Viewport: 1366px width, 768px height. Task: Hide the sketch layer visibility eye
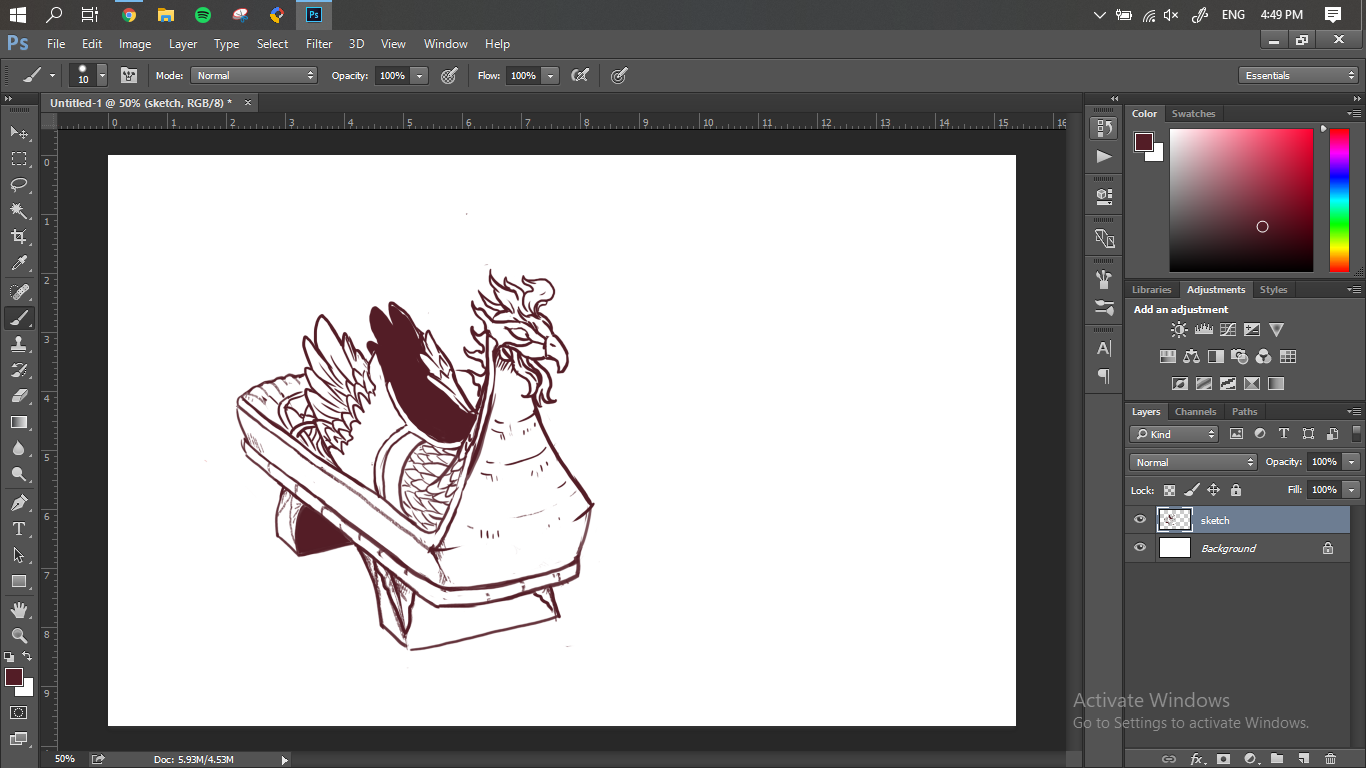pyautogui.click(x=1140, y=520)
